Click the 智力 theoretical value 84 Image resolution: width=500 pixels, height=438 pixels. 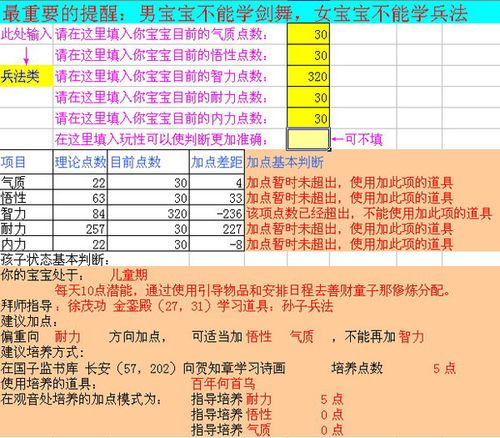pyautogui.click(x=80, y=213)
